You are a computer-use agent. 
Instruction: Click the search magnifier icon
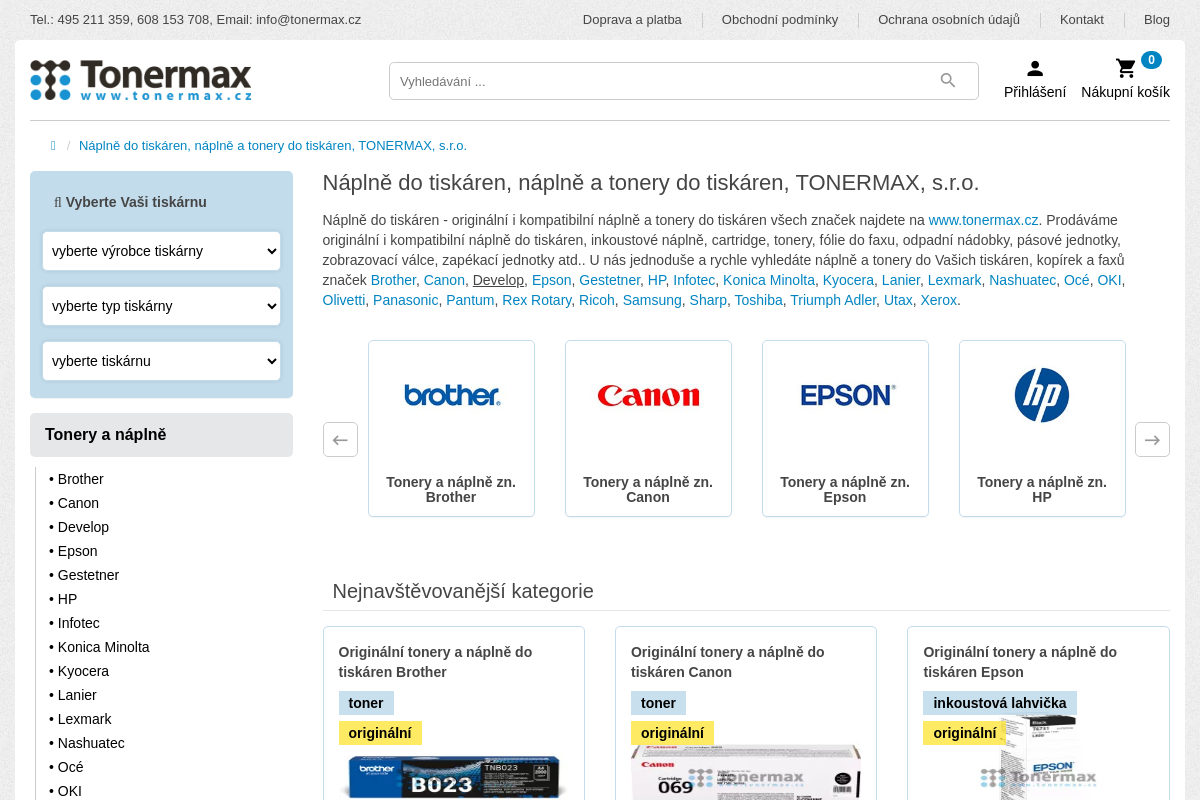(948, 81)
